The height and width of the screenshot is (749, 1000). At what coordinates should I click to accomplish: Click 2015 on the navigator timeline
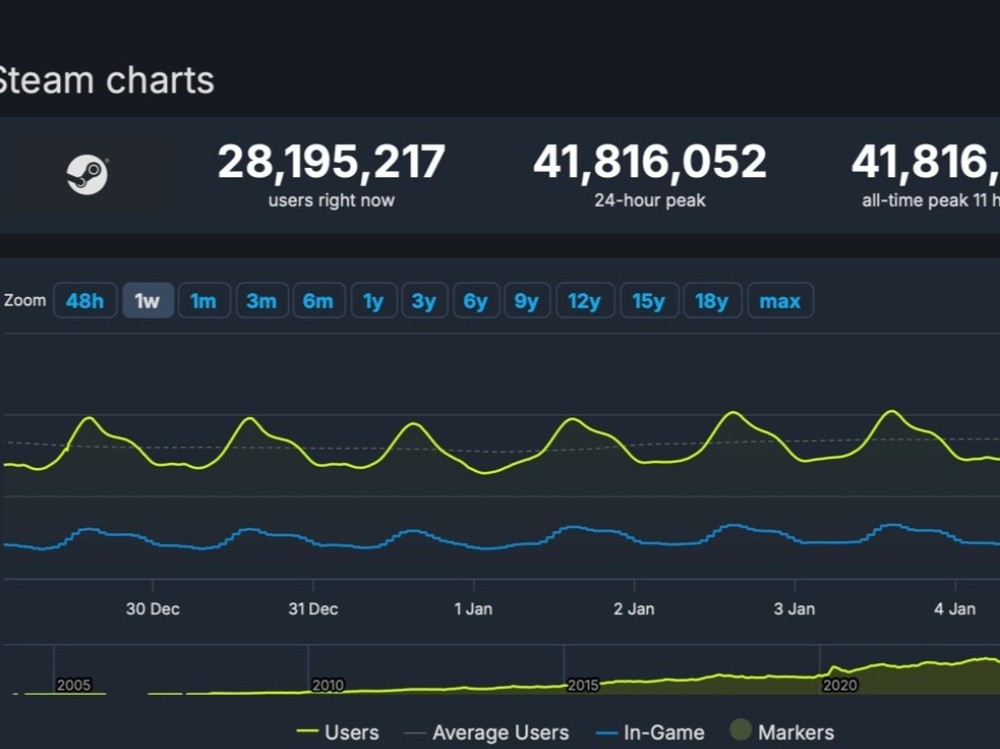583,686
